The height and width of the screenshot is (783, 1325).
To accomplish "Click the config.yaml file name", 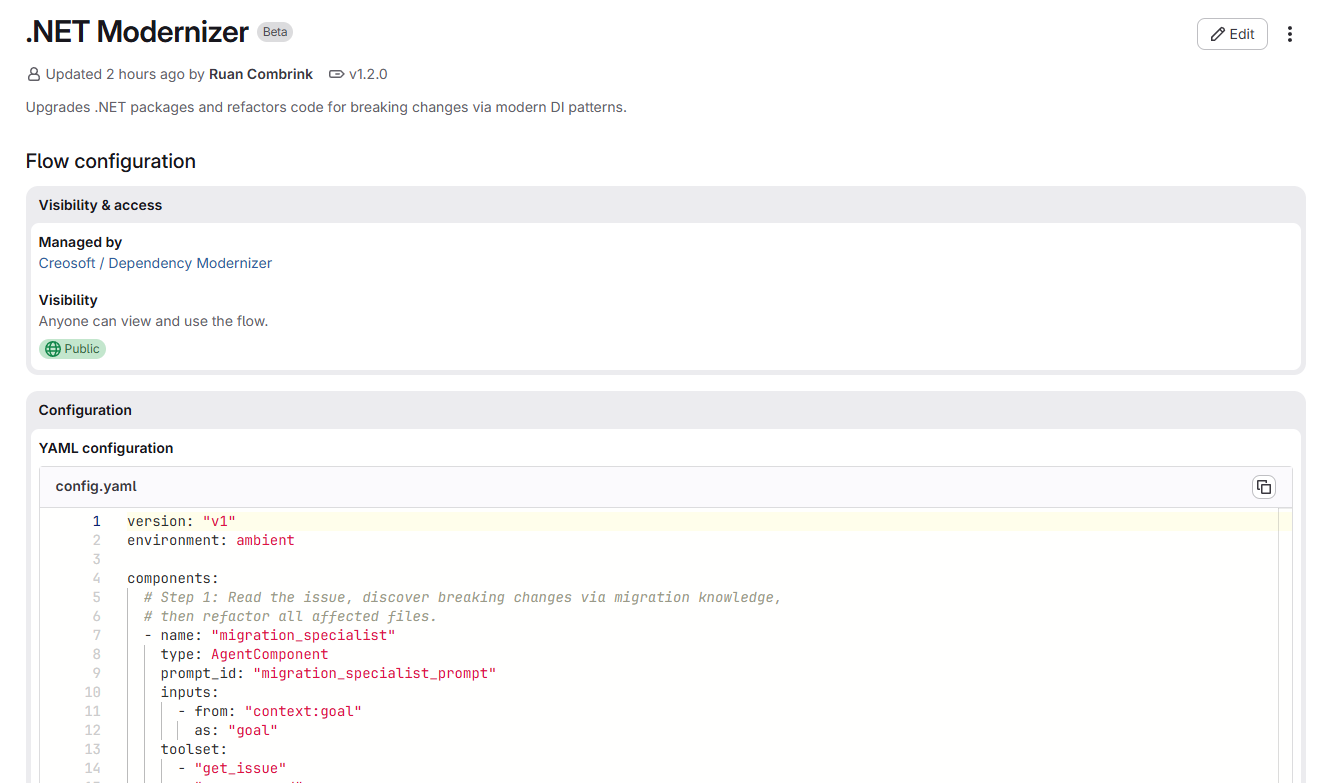I will (x=96, y=487).
